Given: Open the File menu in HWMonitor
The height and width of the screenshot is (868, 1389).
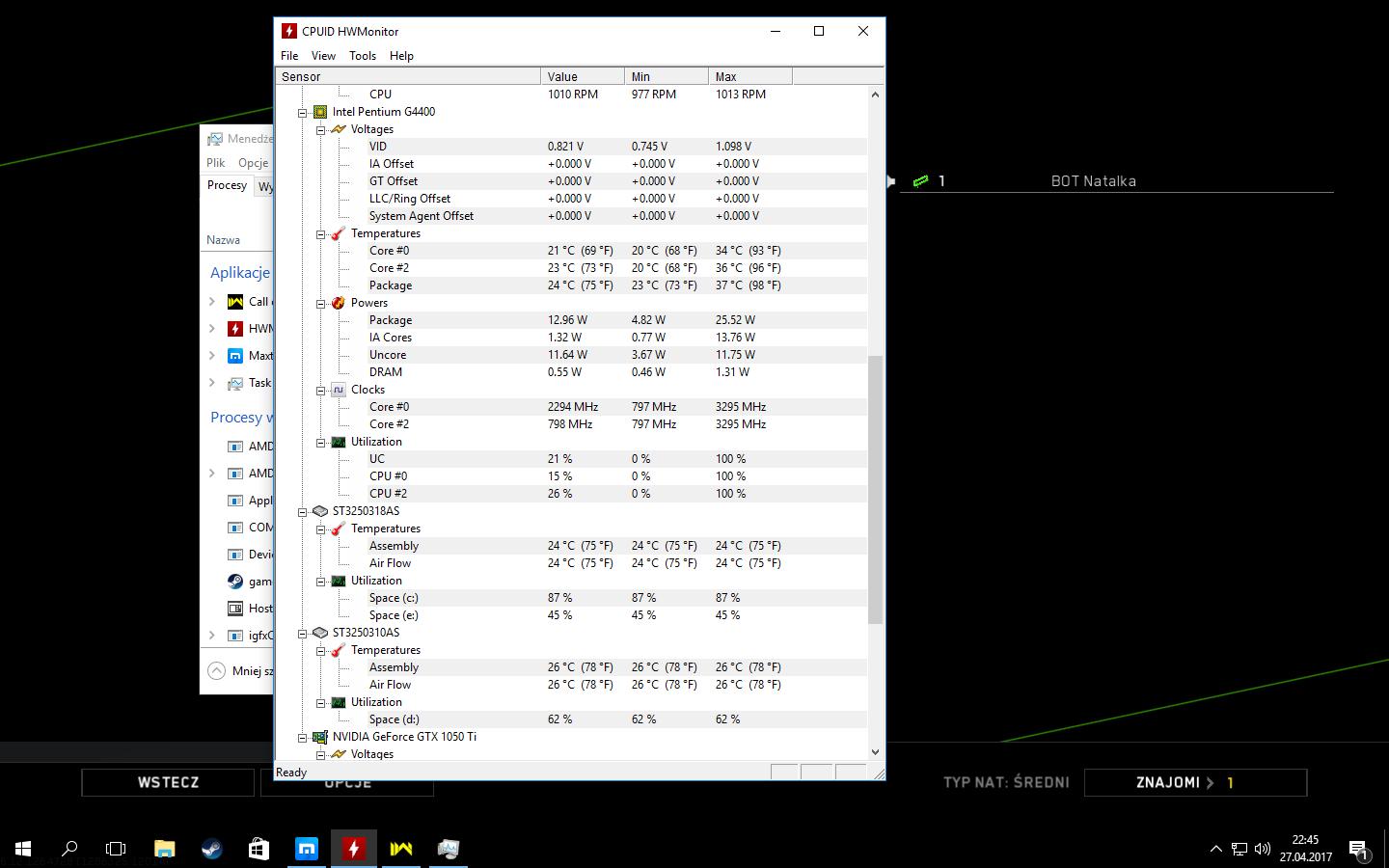Looking at the screenshot, I should pyautogui.click(x=289, y=56).
